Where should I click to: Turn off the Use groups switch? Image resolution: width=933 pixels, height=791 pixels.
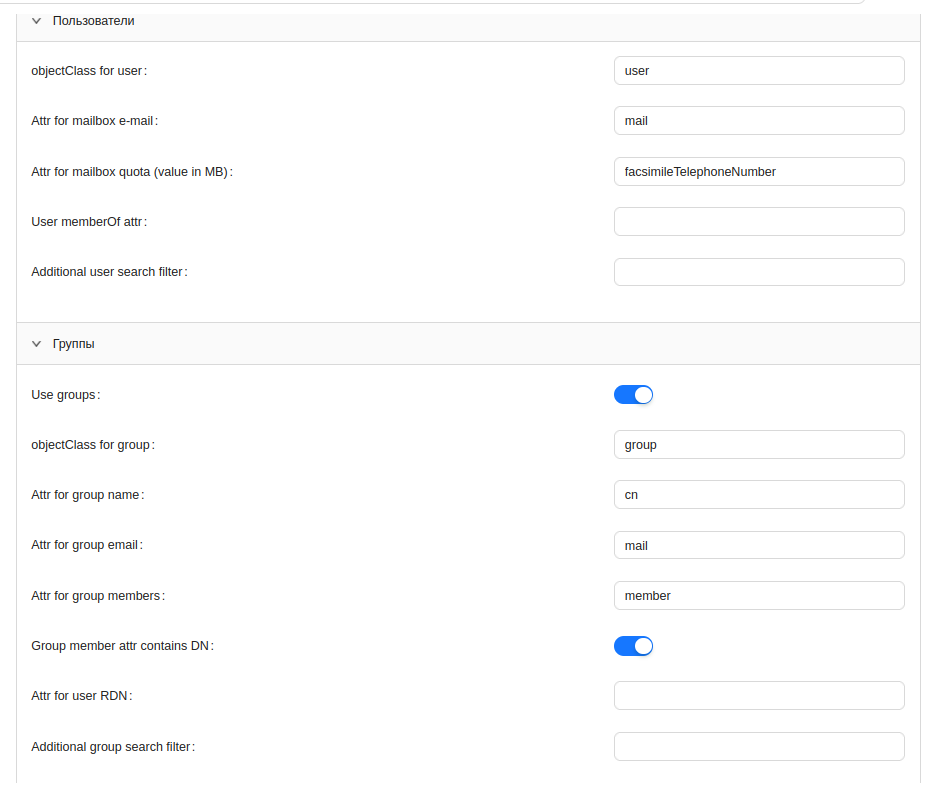(633, 395)
